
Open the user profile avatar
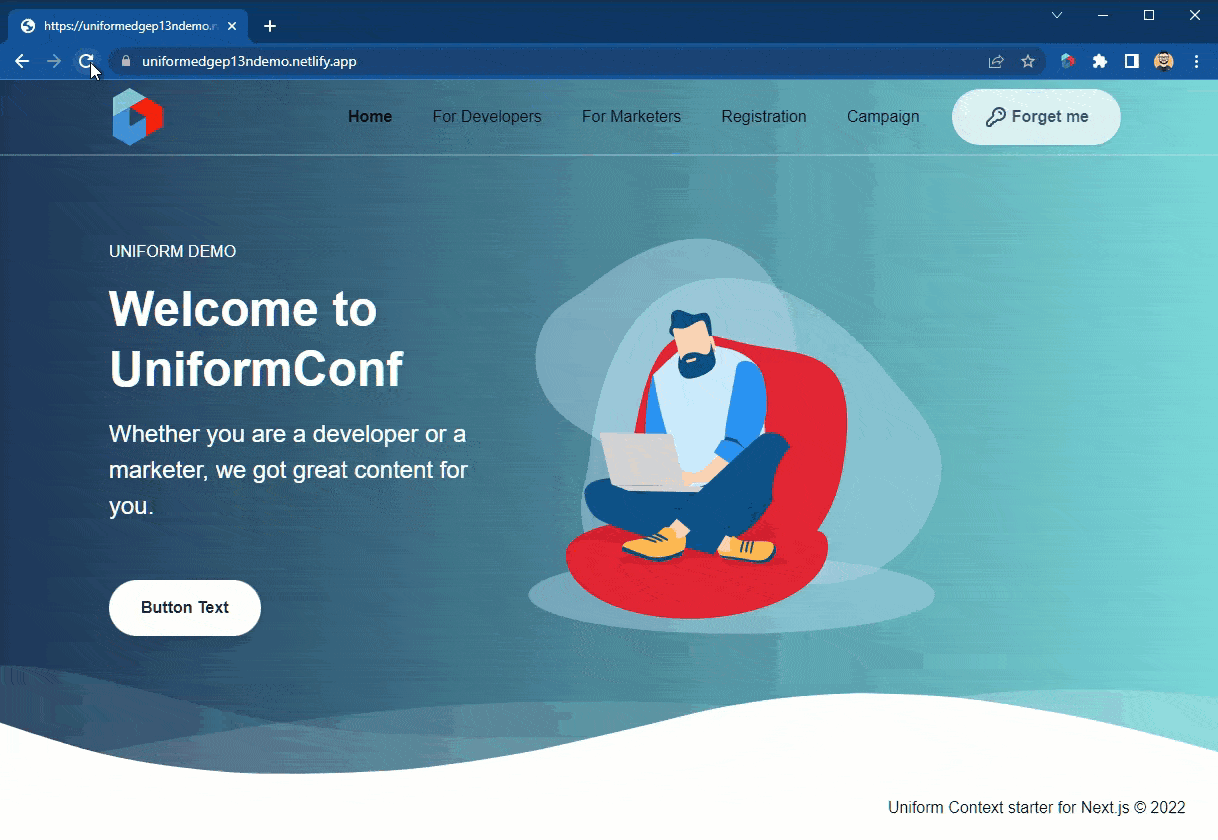click(x=1164, y=61)
